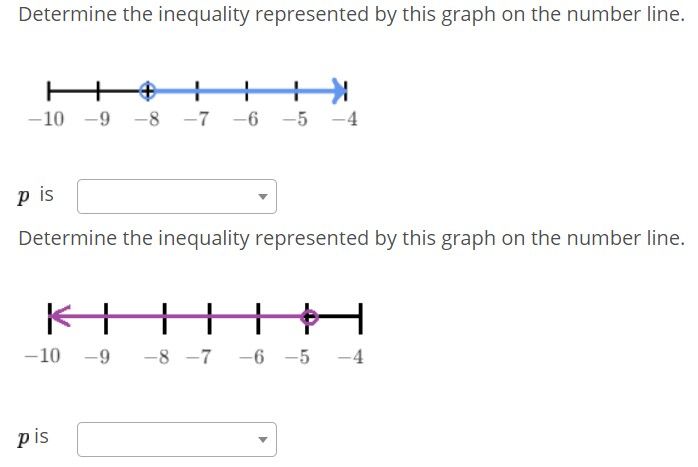The image size is (698, 467).
Task: Click the -10 label on the top number line
Action: click(46, 120)
